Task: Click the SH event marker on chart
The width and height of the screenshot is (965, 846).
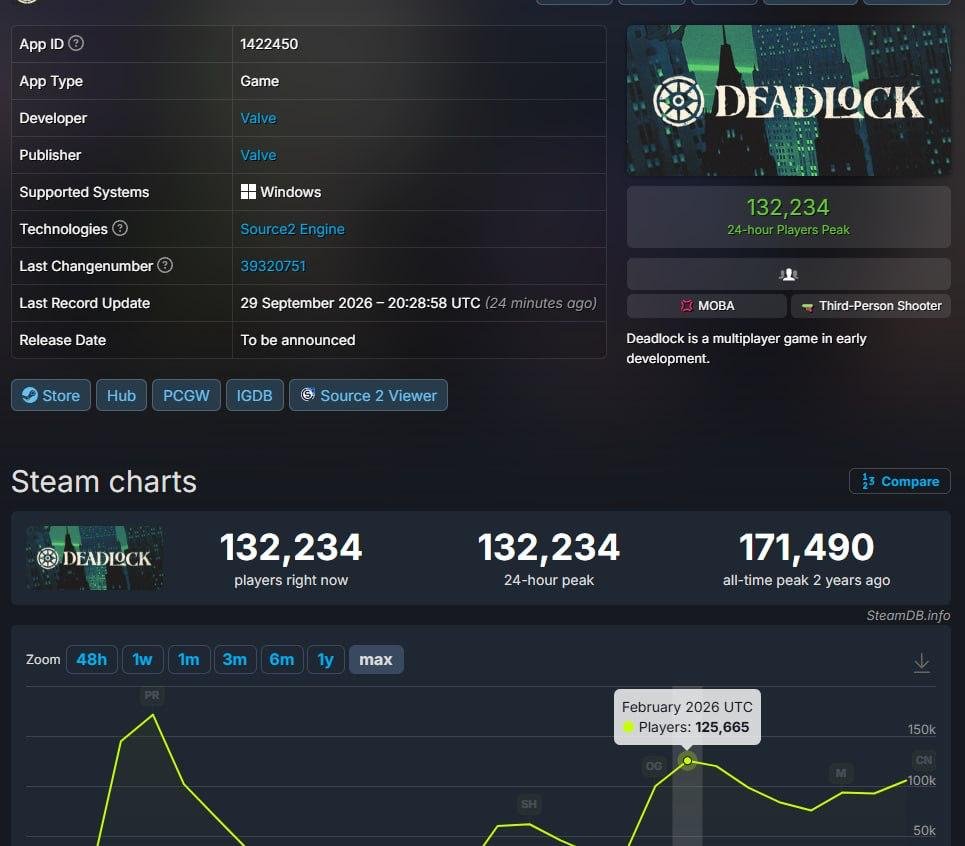Action: (529, 804)
